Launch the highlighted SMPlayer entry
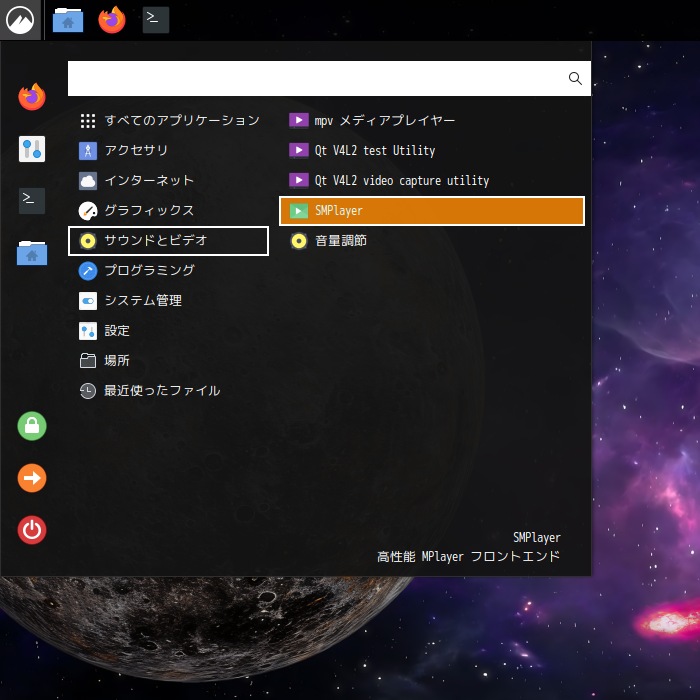700x700 pixels. click(x=432, y=211)
